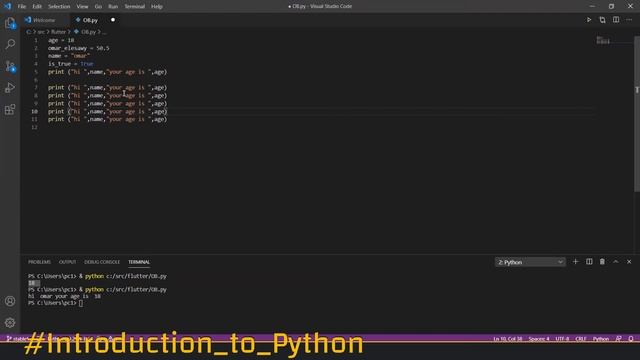Change the CRLF line ending setting
The image size is (640, 360).
[580, 339]
